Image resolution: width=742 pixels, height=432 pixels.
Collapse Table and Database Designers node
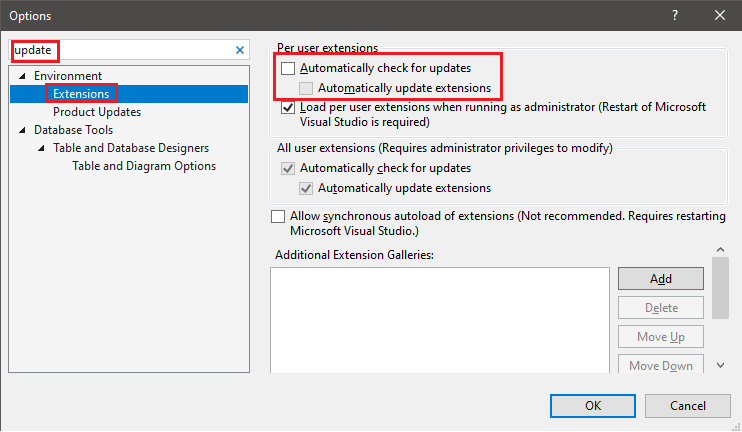tap(41, 148)
